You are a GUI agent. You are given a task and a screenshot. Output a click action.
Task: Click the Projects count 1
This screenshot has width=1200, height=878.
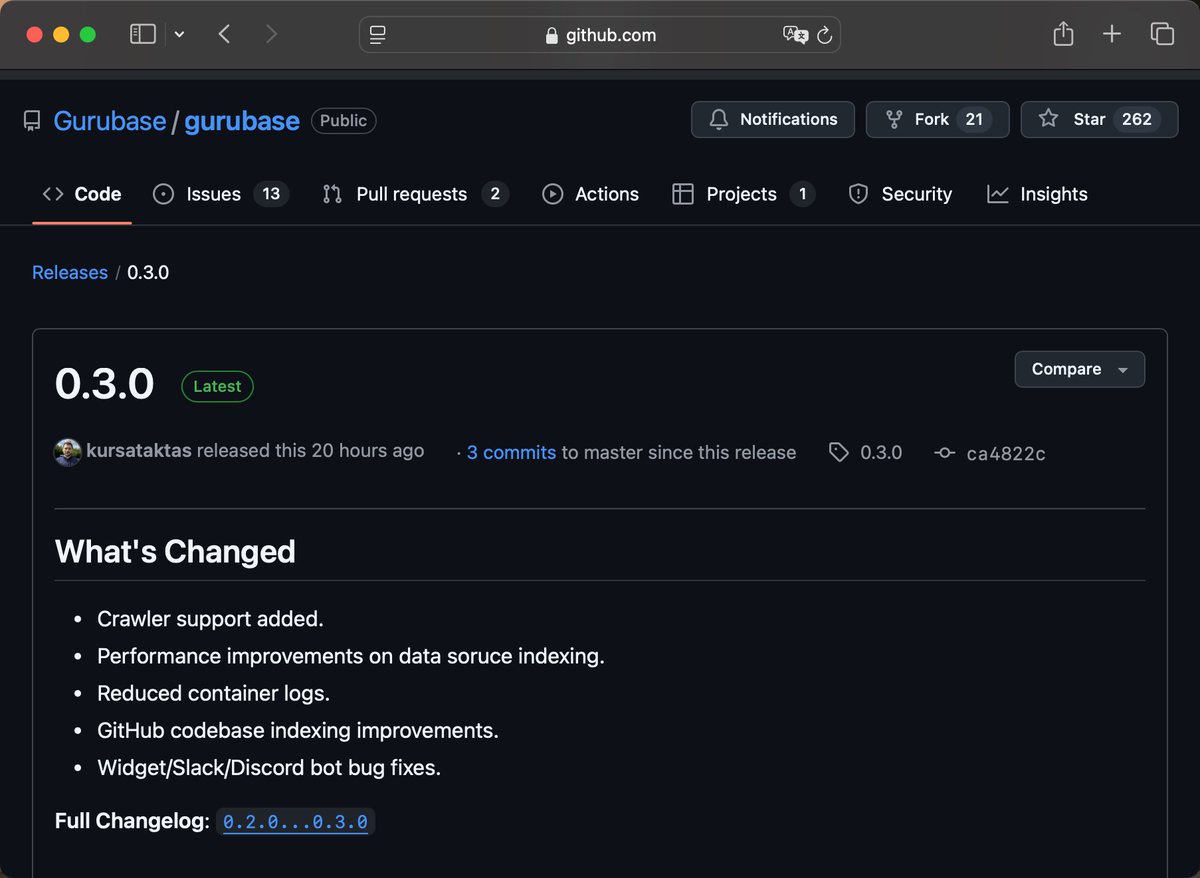pyautogui.click(x=802, y=194)
